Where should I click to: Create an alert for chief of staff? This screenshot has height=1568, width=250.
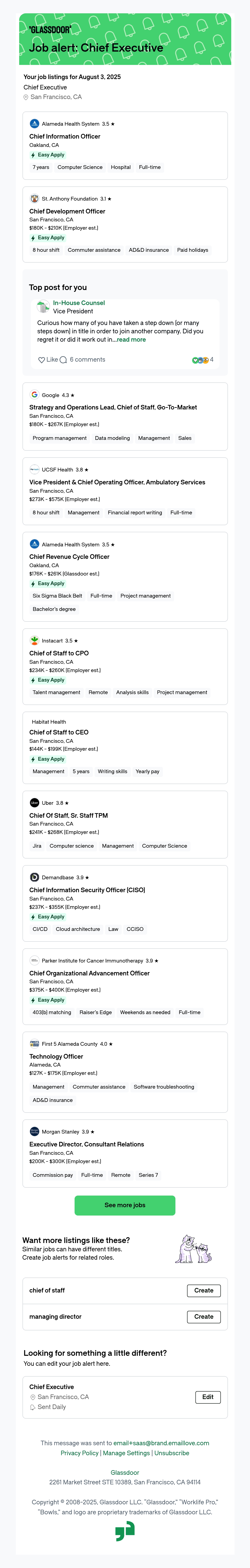[204, 1290]
